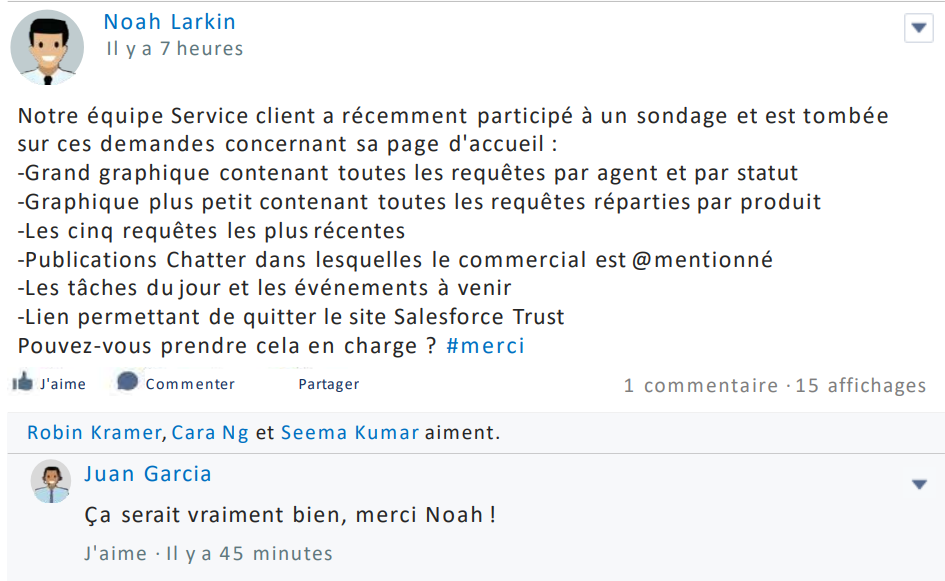This screenshot has height=581, width=945.
Task: Open Juan Garcia's profile via name
Action: click(147, 474)
